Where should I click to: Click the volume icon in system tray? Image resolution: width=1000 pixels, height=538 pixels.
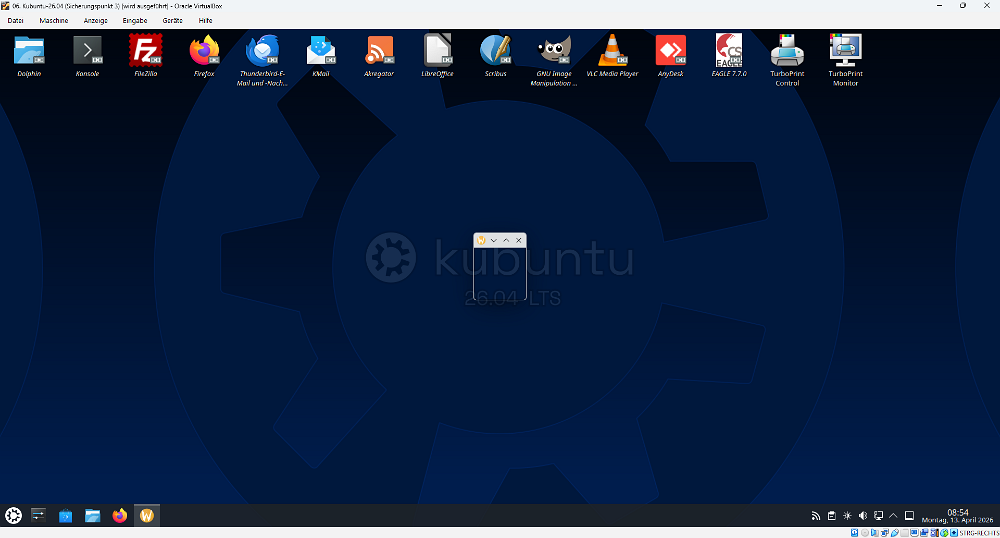(x=863, y=516)
